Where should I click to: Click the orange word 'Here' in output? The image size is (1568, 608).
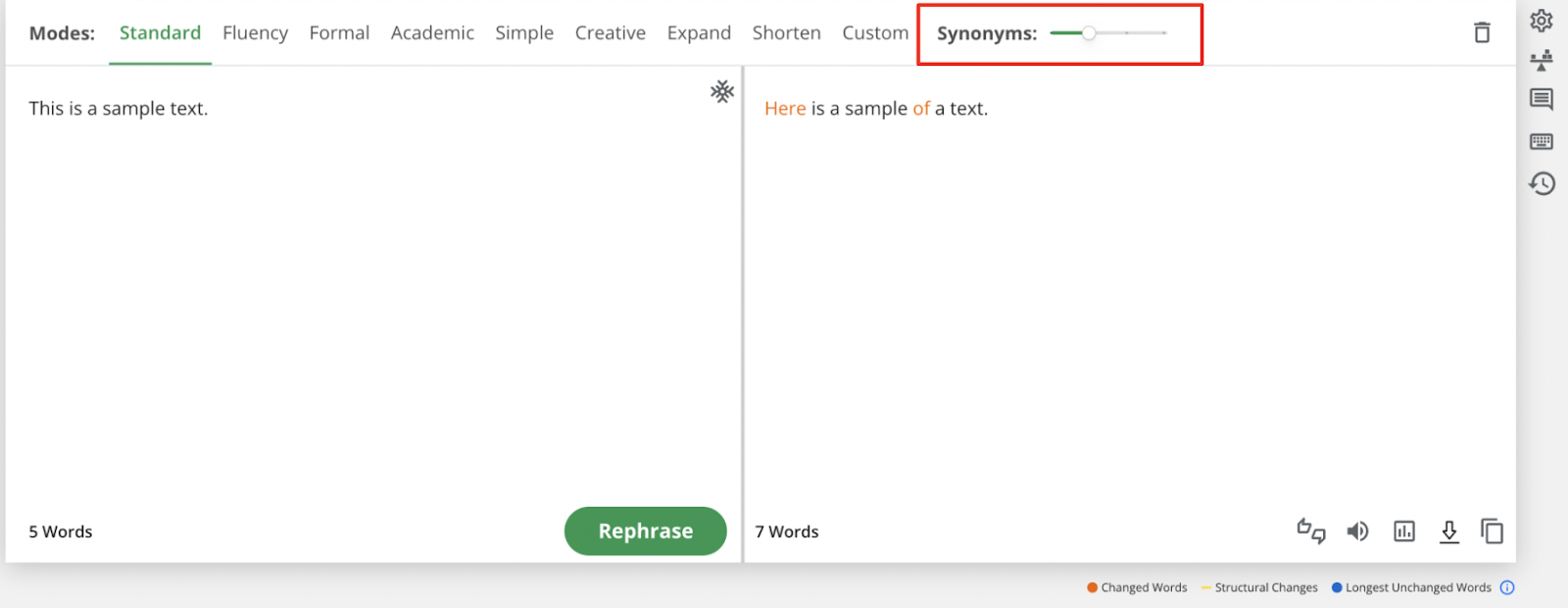785,109
